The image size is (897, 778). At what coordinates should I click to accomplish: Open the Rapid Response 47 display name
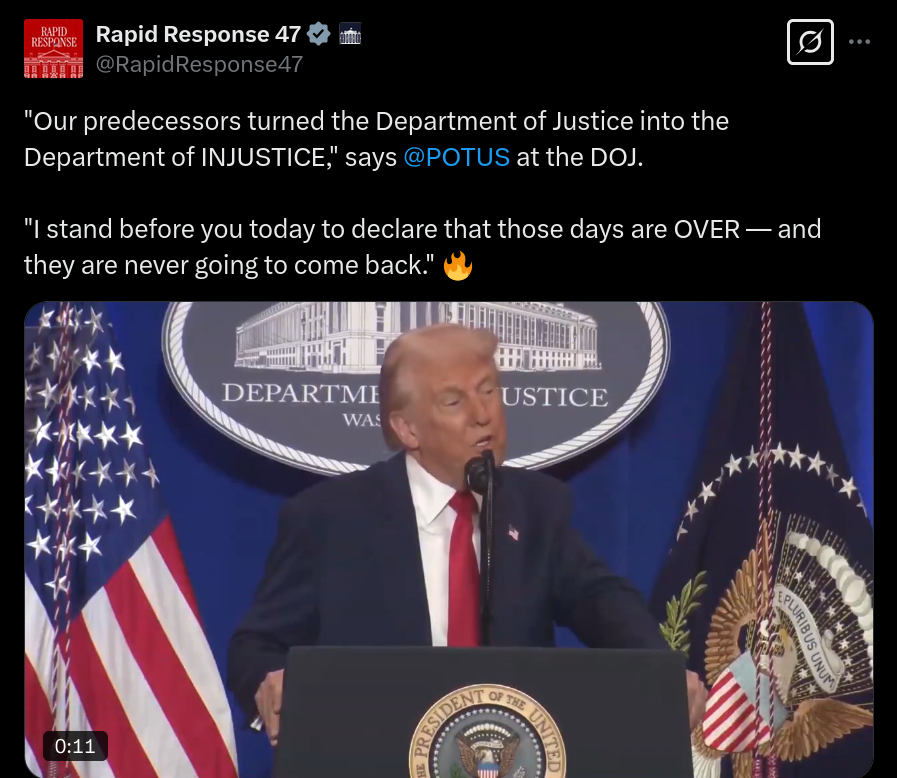point(198,34)
